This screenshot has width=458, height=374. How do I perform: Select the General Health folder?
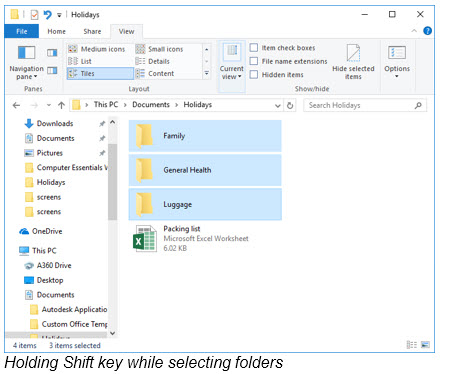point(205,170)
